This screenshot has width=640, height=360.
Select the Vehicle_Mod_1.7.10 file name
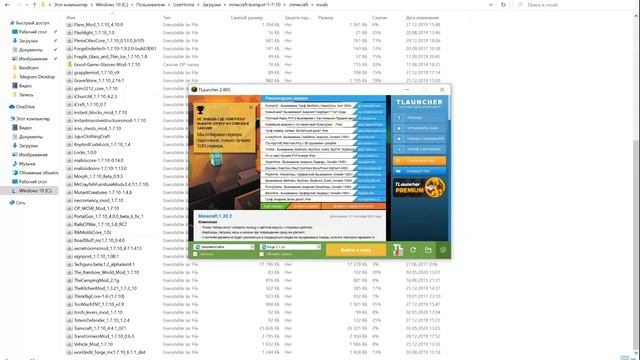[x=93, y=344]
